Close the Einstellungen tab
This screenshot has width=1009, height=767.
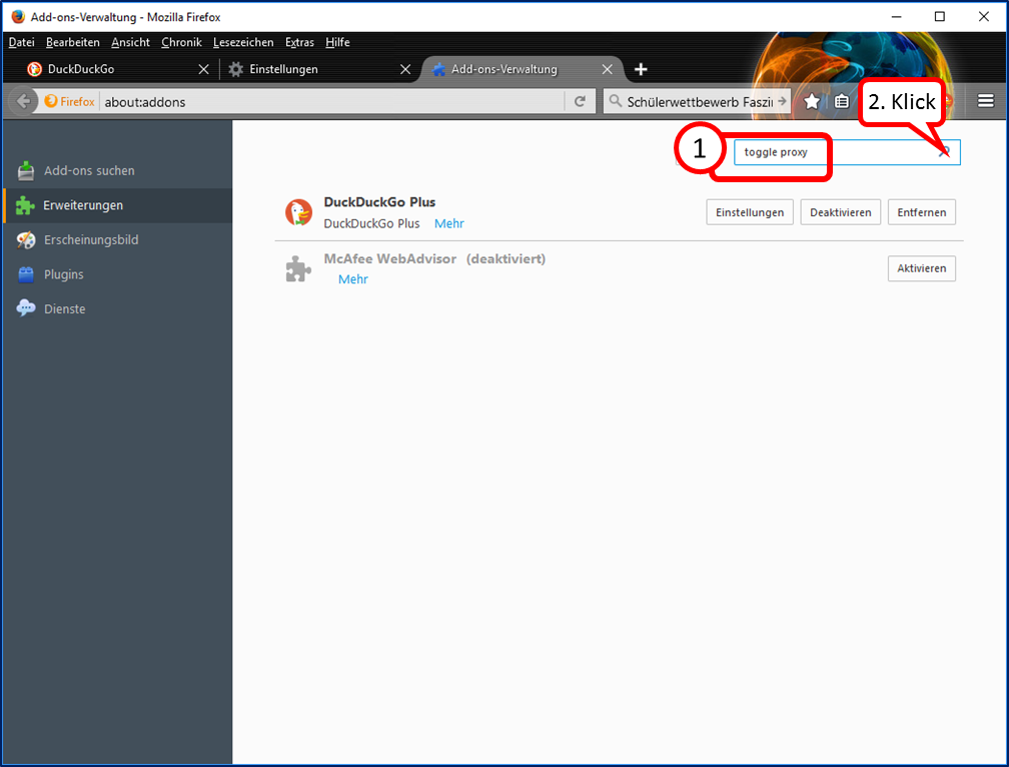coord(405,69)
